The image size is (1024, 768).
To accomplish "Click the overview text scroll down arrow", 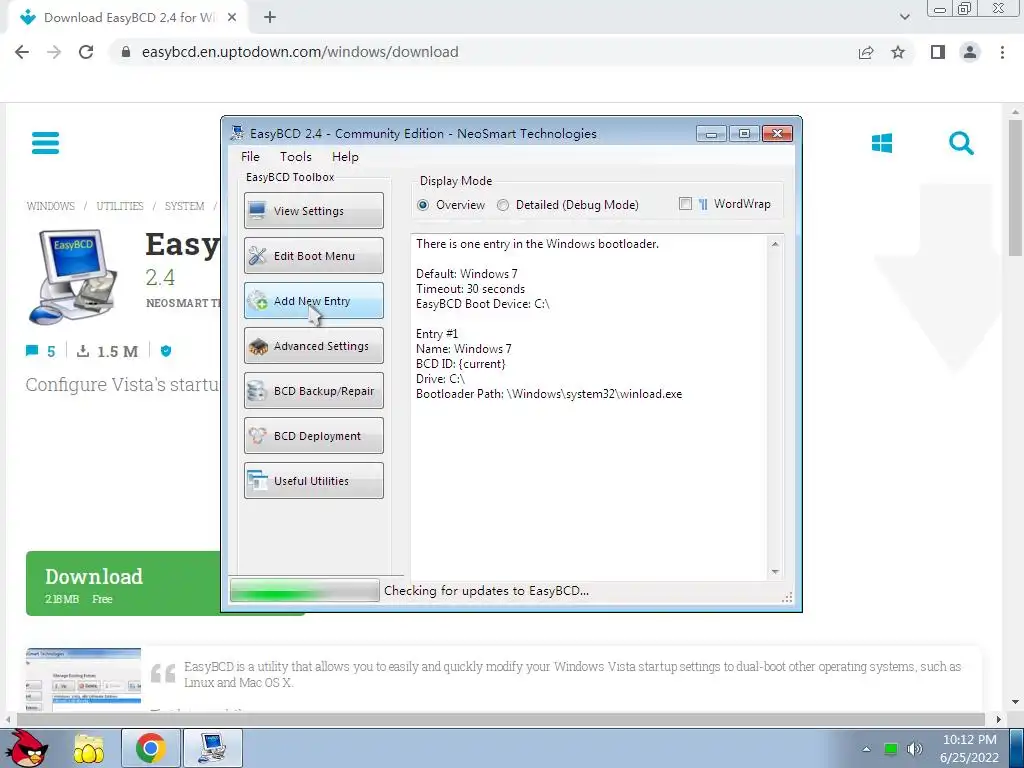I will pyautogui.click(x=775, y=572).
